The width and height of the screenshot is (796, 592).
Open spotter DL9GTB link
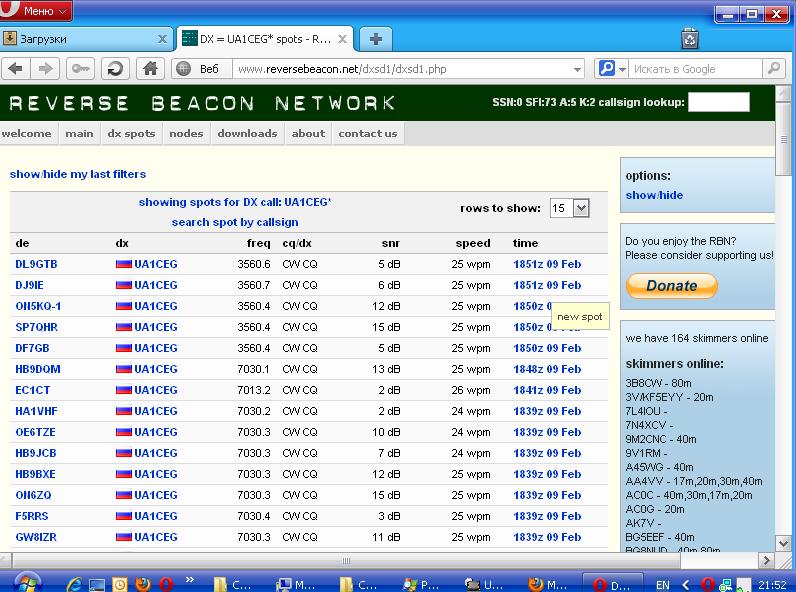36,264
